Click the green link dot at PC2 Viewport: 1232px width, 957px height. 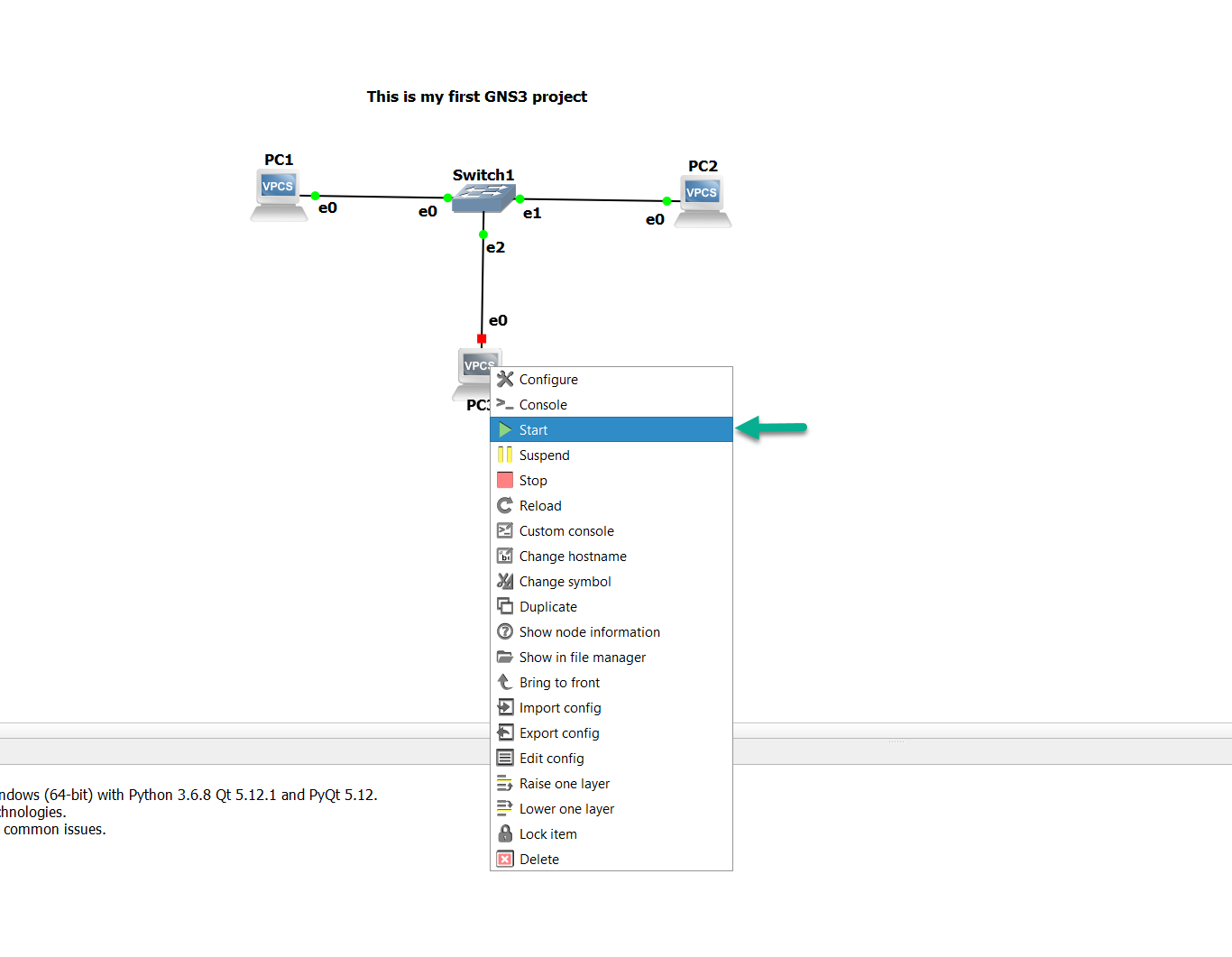click(667, 201)
